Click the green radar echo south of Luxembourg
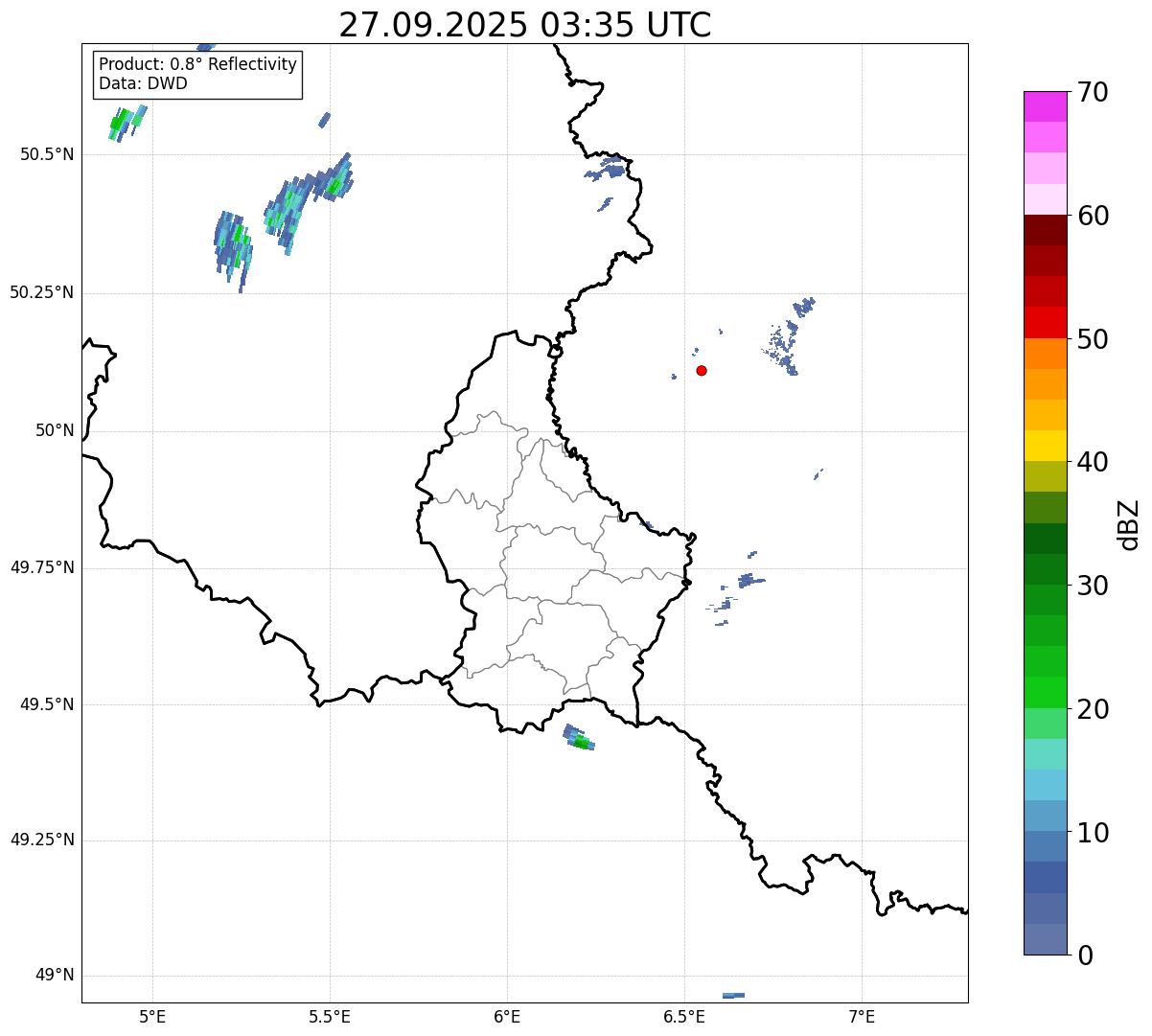The height and width of the screenshot is (1036, 1152). point(579,738)
